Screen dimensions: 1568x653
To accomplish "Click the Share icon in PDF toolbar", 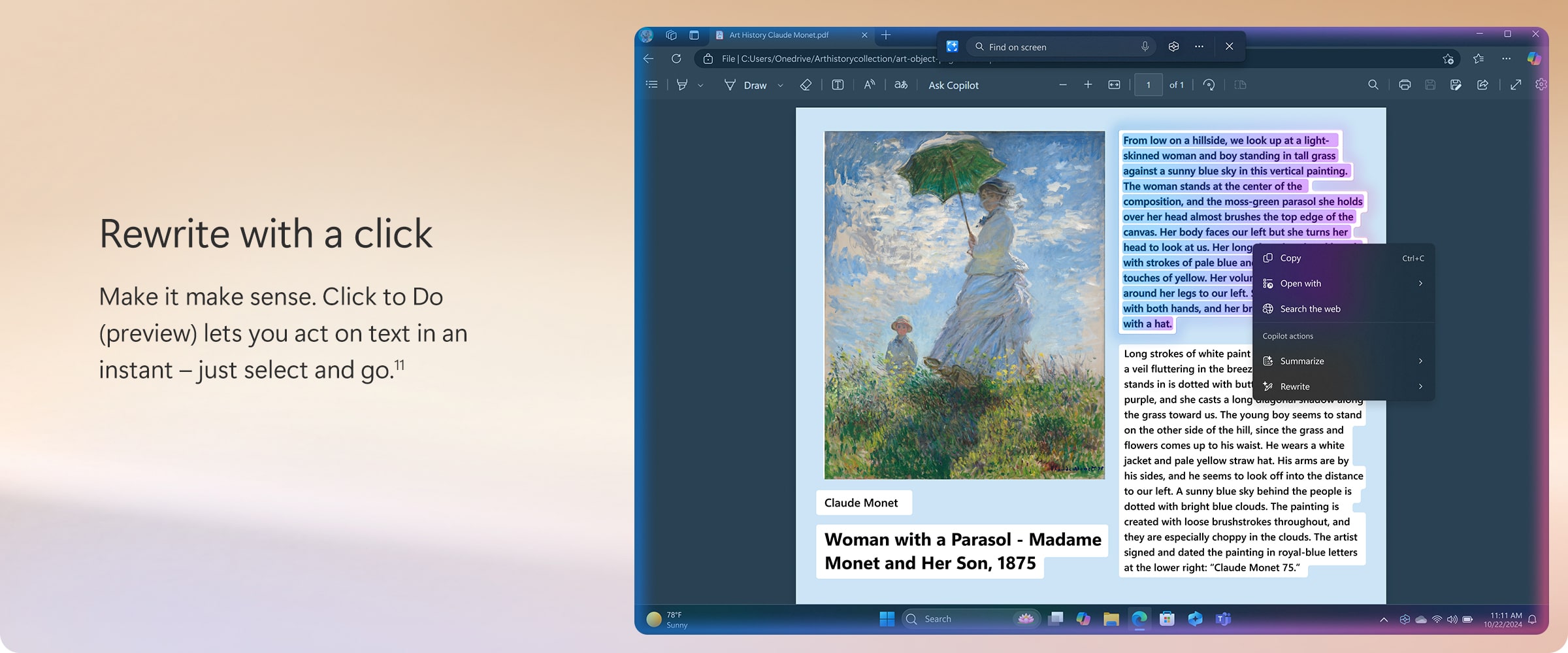I will [1483, 85].
